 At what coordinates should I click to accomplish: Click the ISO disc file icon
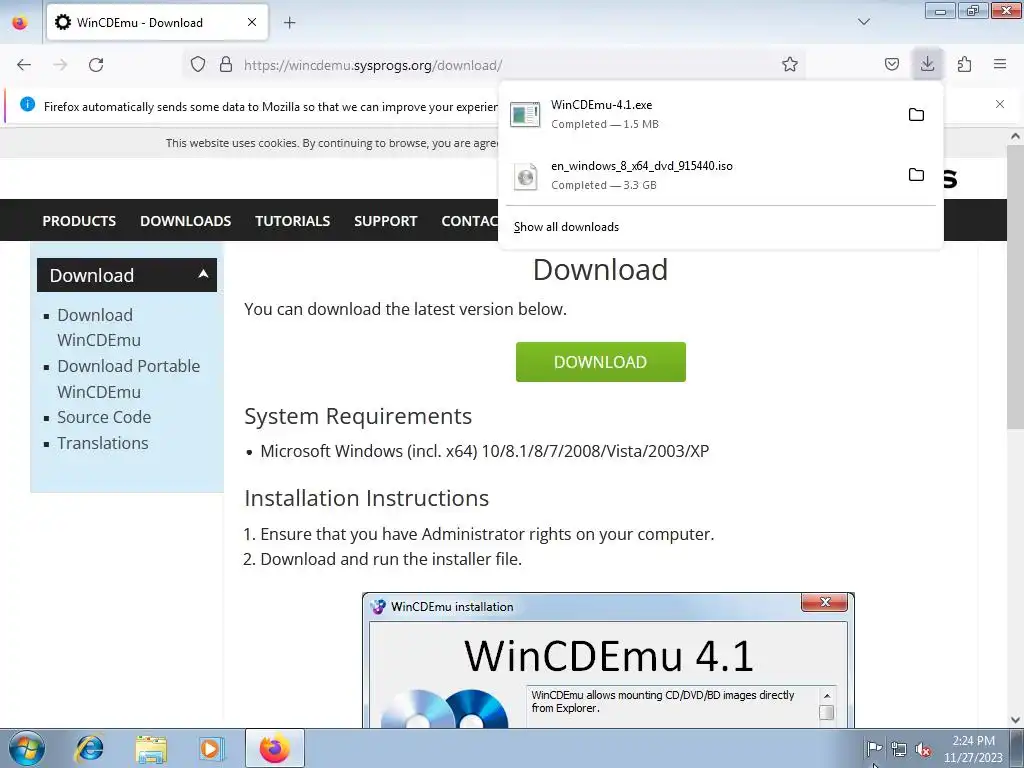[x=525, y=176]
